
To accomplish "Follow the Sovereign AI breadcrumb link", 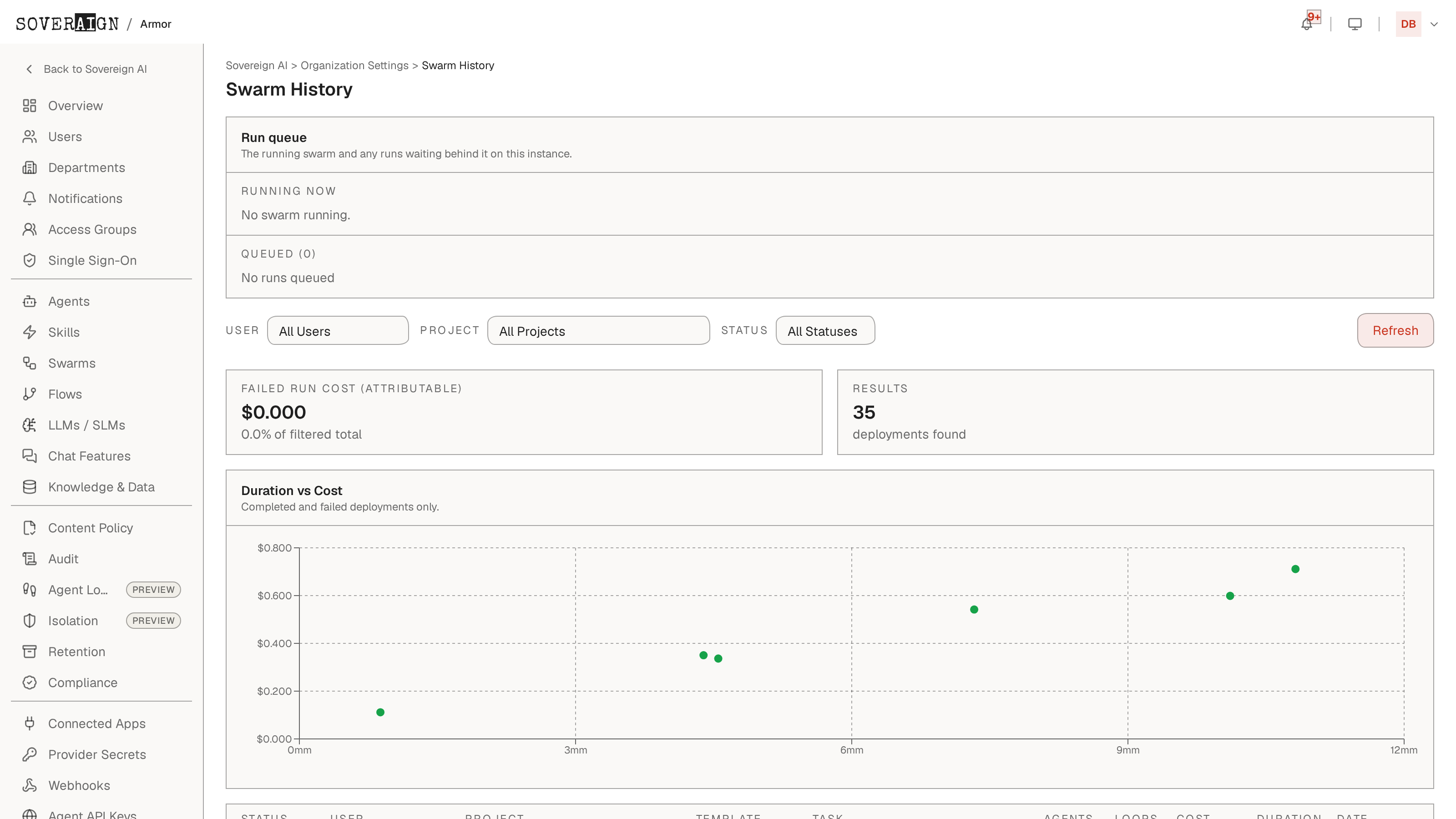I will [x=257, y=66].
